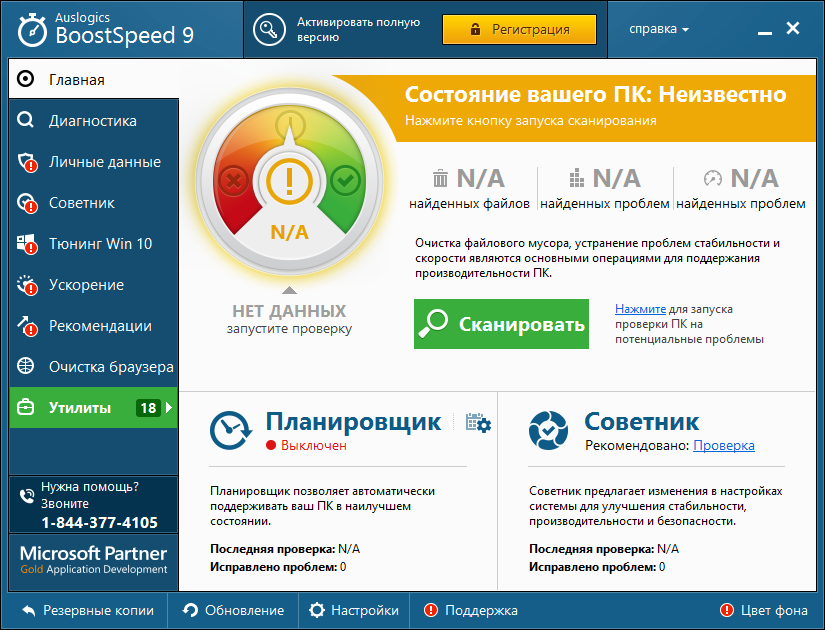Click the magnifier icon near activation banner
Viewport: 825px width, 630px height.
click(267, 29)
